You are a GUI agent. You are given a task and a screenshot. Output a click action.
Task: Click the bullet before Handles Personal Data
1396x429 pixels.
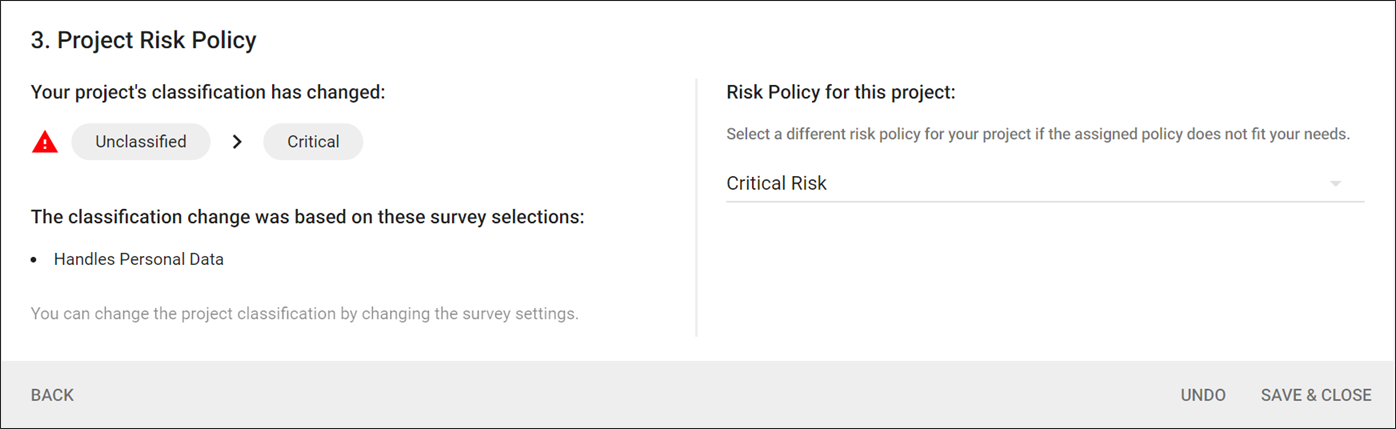[x=34, y=260]
